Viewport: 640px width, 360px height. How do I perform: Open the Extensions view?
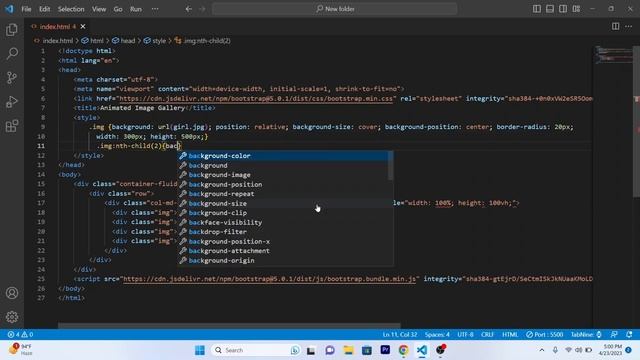coord(12,126)
